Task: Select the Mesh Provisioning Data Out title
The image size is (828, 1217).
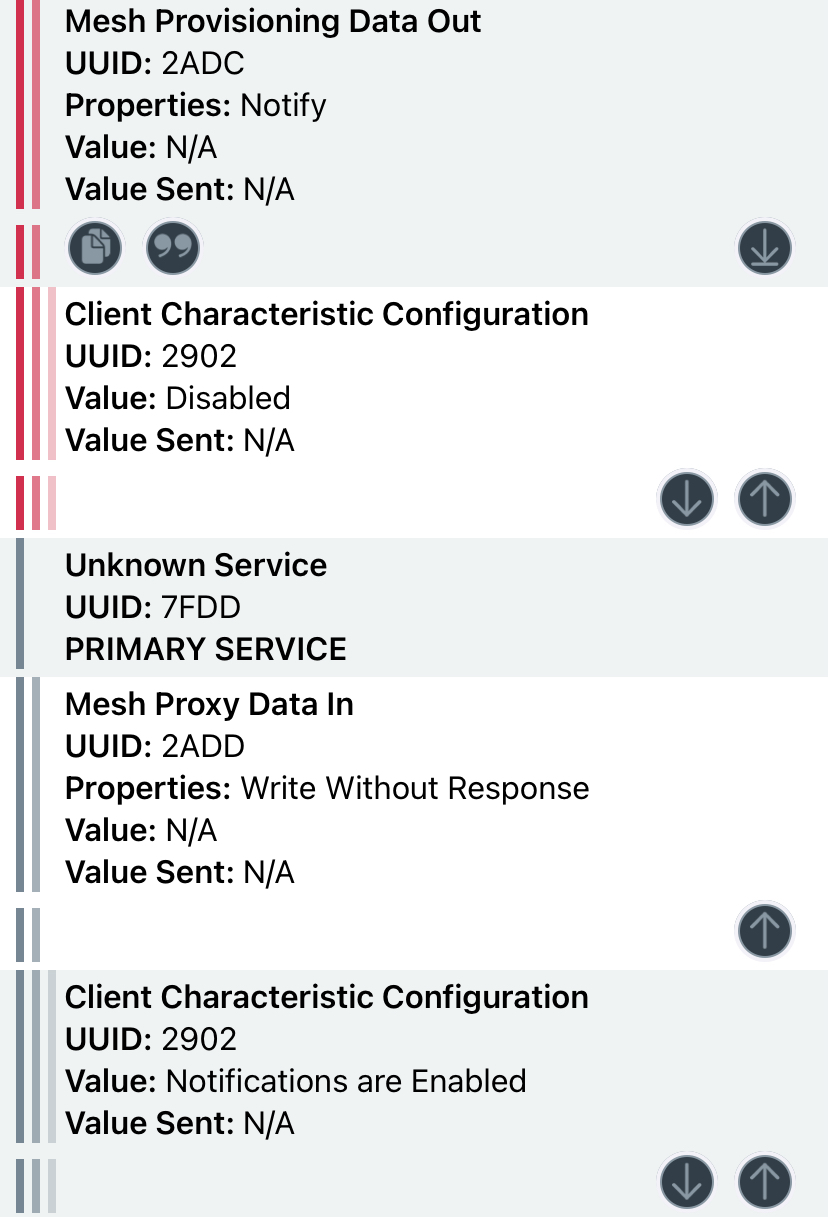Action: click(x=273, y=21)
